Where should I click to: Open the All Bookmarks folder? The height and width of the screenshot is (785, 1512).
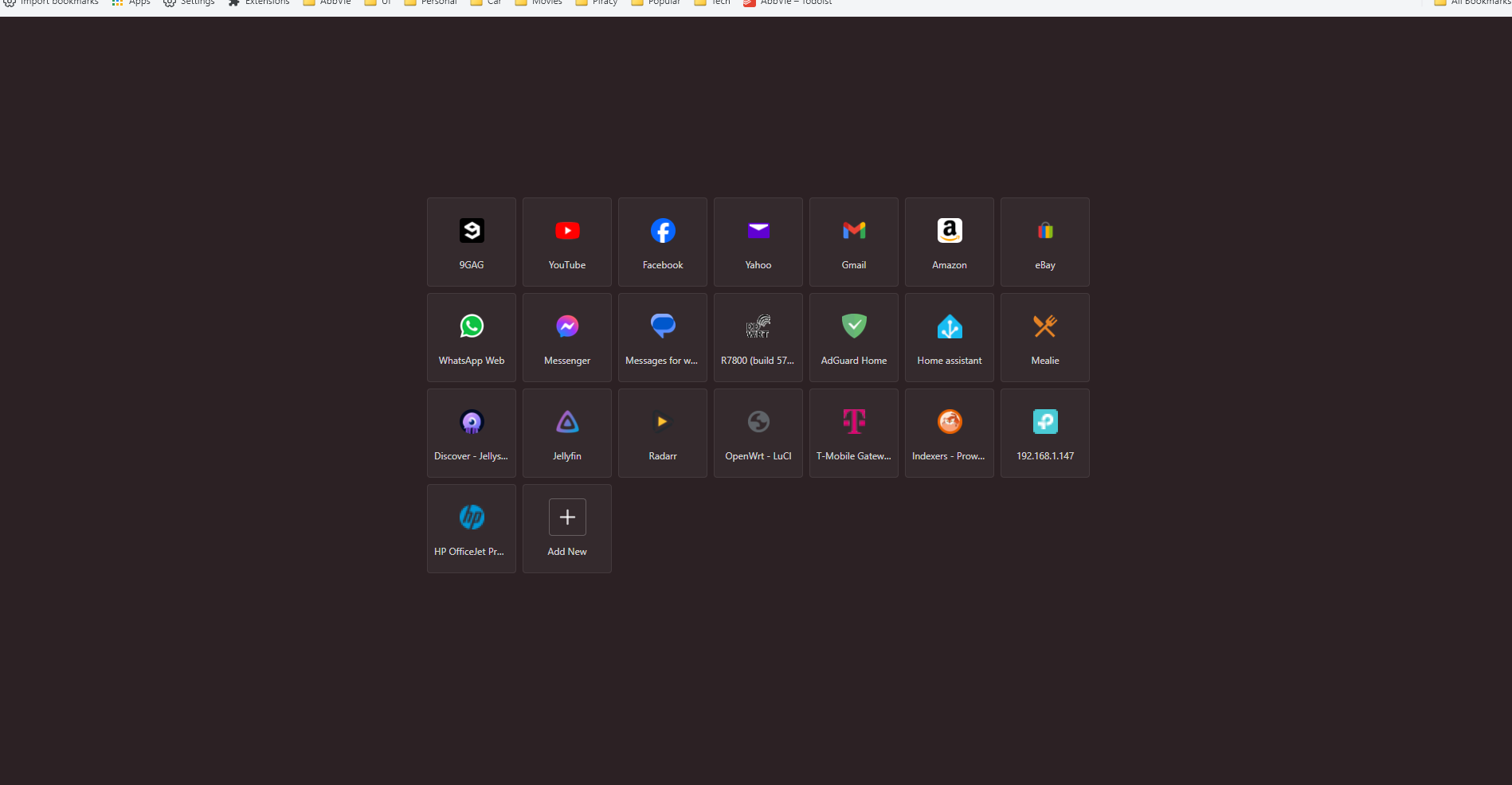click(x=1472, y=3)
